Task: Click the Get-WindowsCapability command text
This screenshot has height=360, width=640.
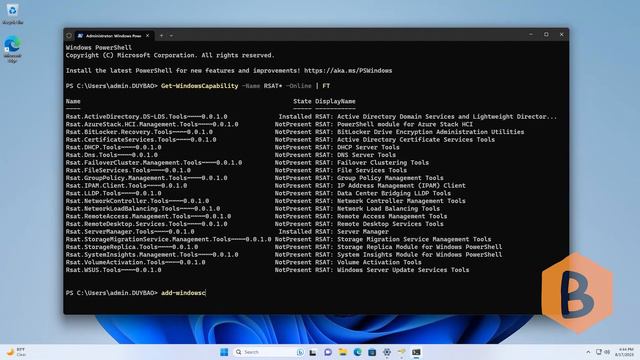Action: [200, 86]
